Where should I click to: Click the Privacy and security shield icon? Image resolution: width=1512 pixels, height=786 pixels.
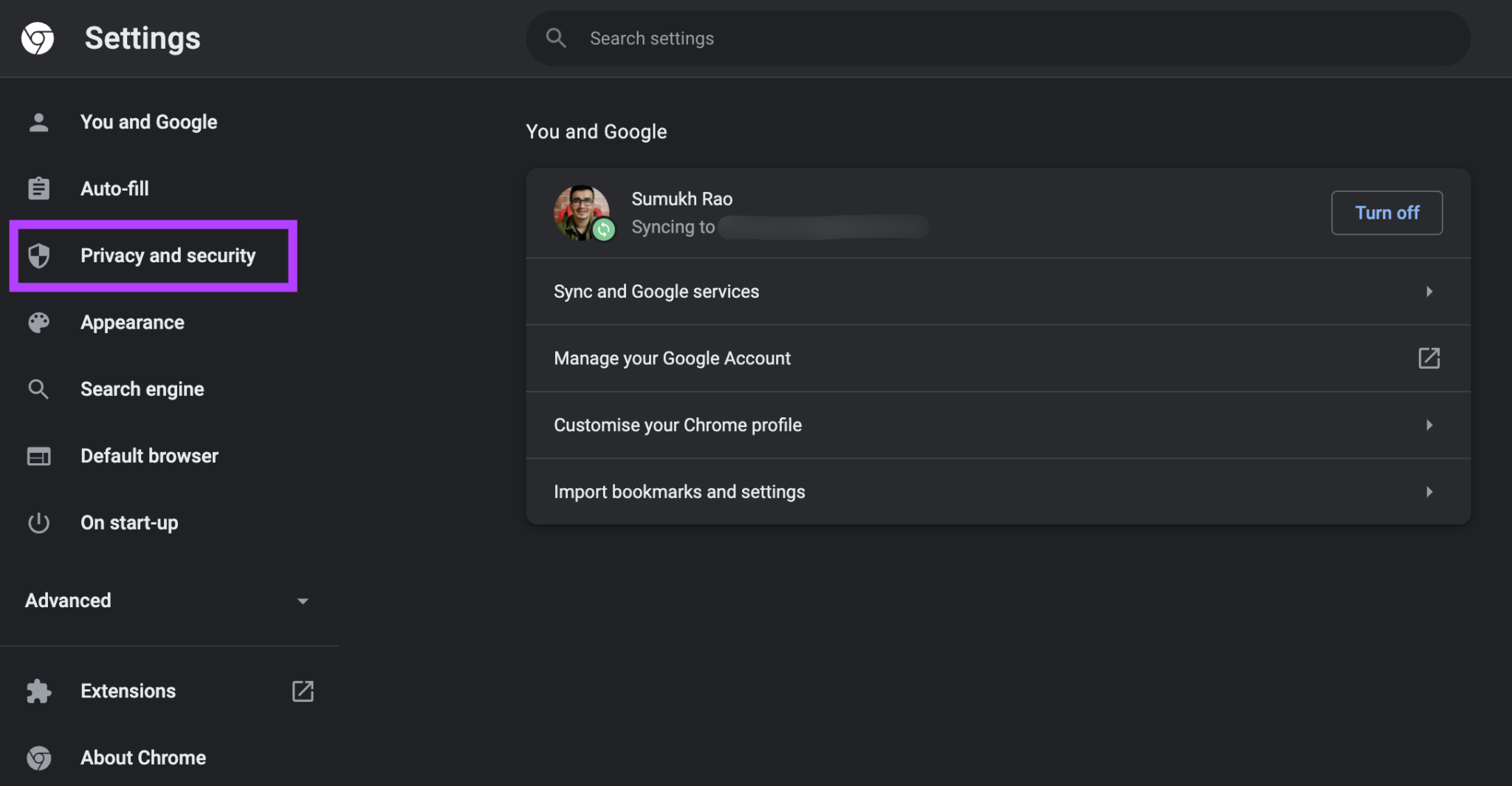[38, 256]
